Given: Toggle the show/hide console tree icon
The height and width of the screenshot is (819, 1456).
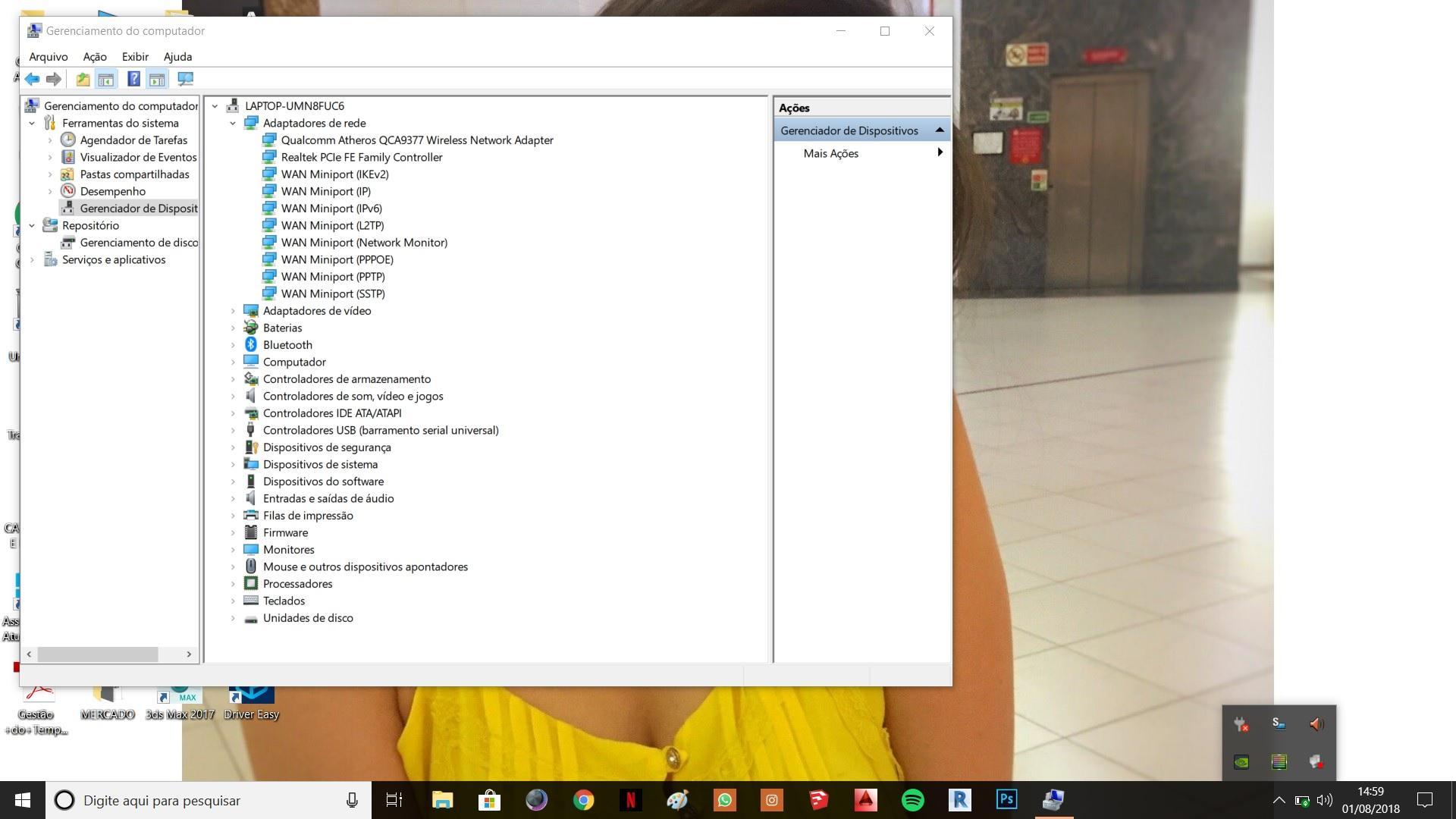Looking at the screenshot, I should click(106, 79).
